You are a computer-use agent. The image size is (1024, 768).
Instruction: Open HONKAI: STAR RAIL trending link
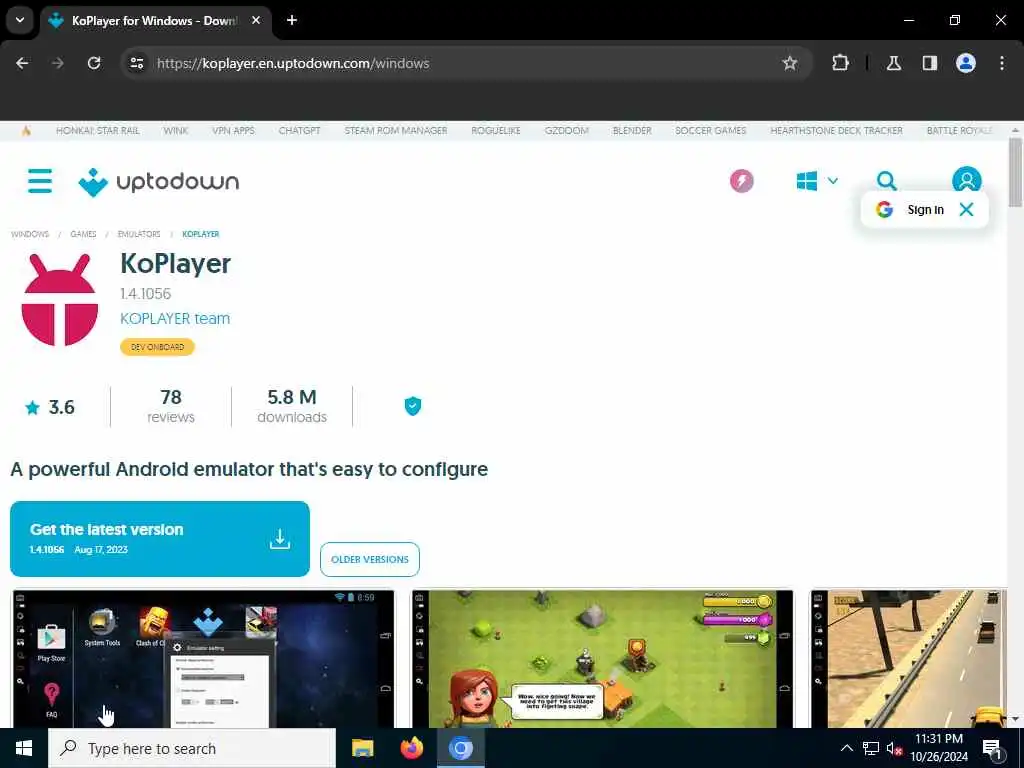click(97, 131)
